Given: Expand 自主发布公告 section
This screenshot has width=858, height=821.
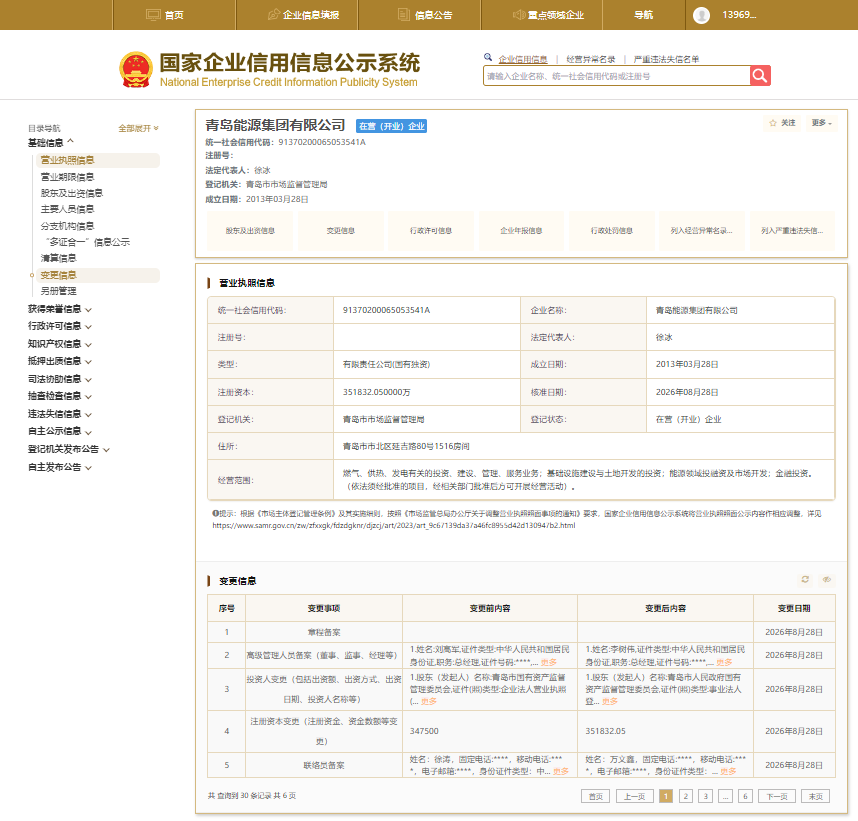Looking at the screenshot, I should tap(60, 467).
